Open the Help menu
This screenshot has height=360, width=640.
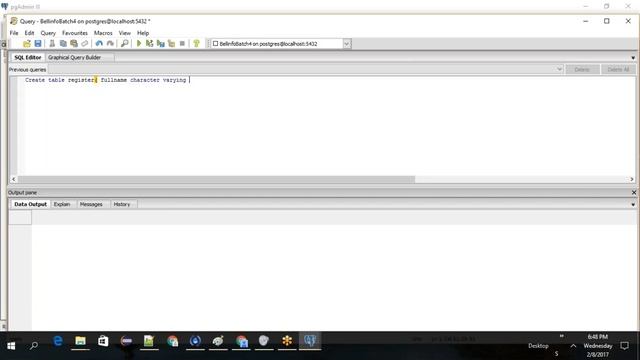click(143, 33)
